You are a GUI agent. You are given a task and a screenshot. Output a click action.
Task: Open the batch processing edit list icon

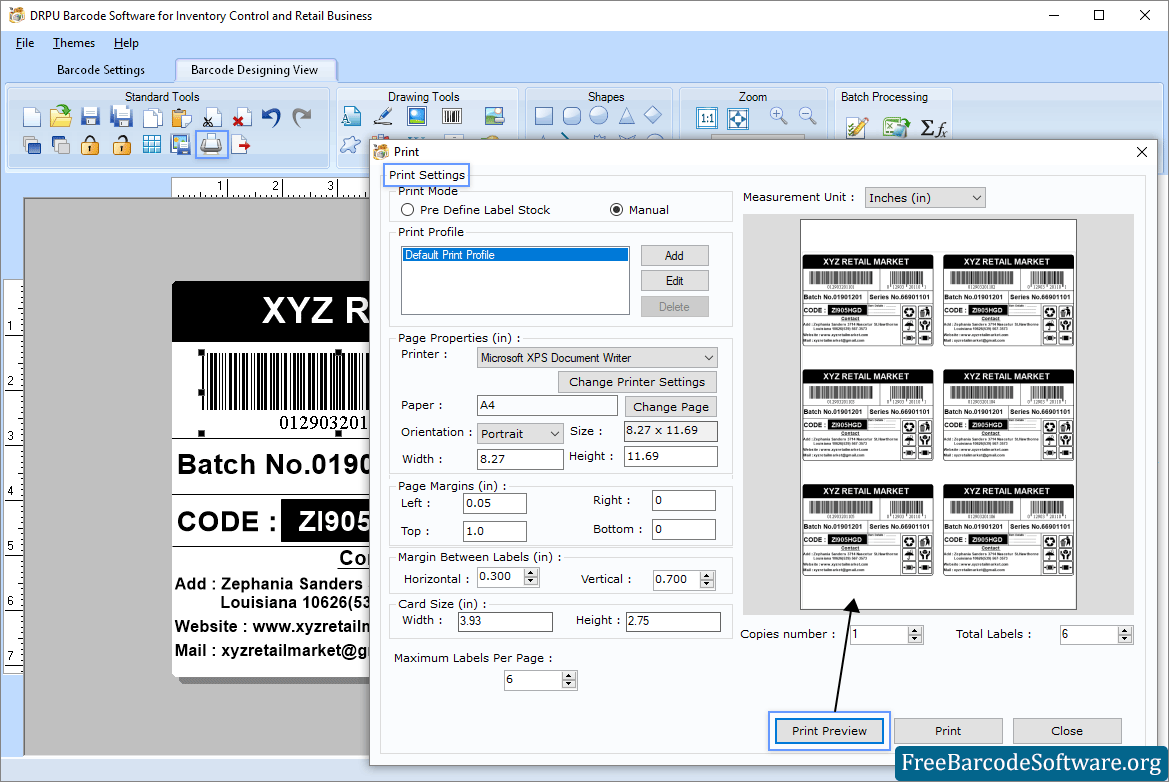tap(857, 127)
